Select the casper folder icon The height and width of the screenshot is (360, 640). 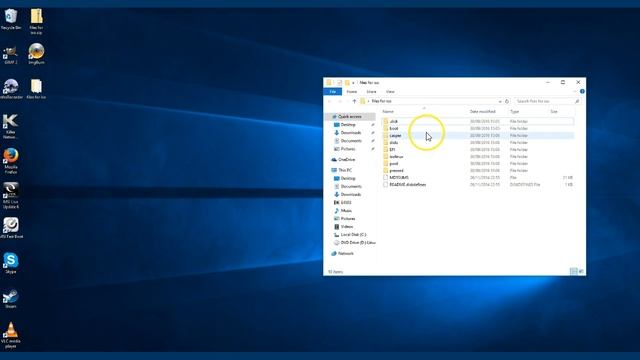tap(386, 136)
